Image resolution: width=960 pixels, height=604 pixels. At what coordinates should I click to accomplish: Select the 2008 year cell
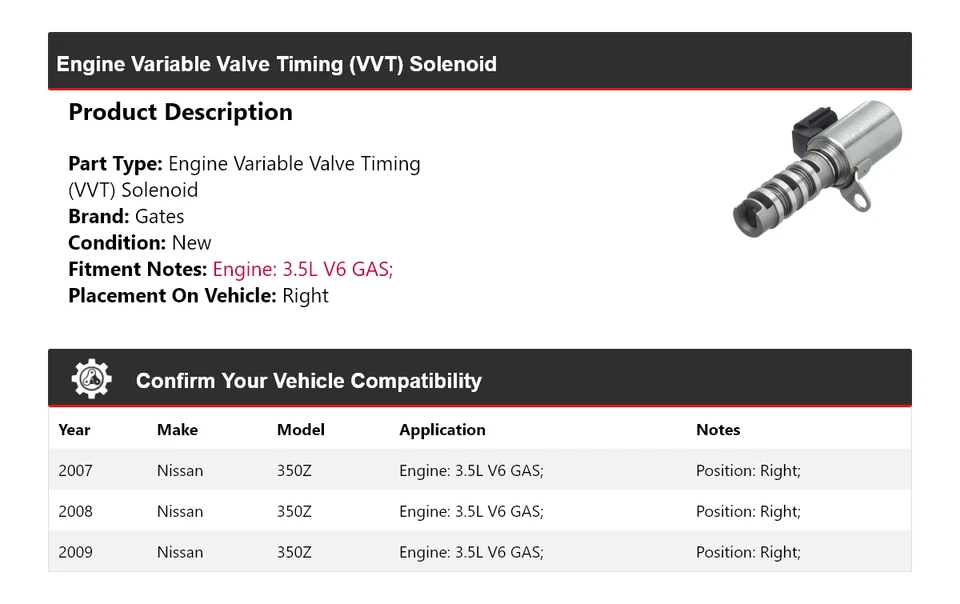(75, 512)
